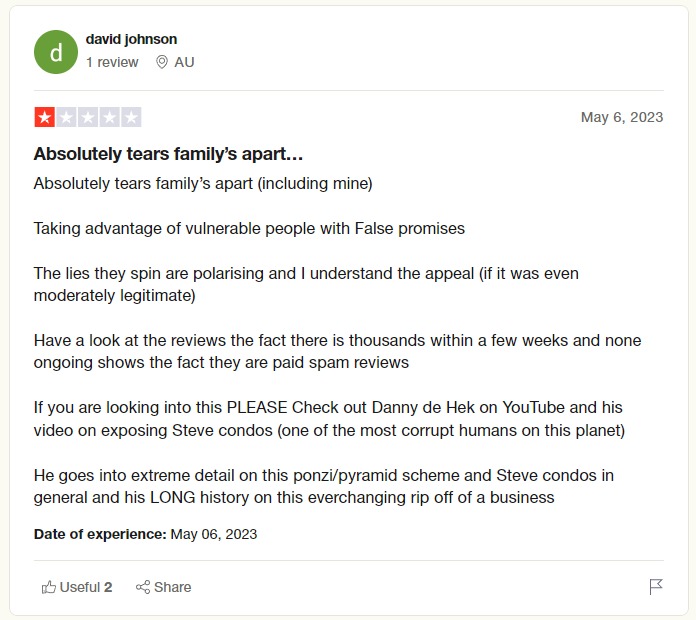Click the Share button label

(x=173, y=587)
